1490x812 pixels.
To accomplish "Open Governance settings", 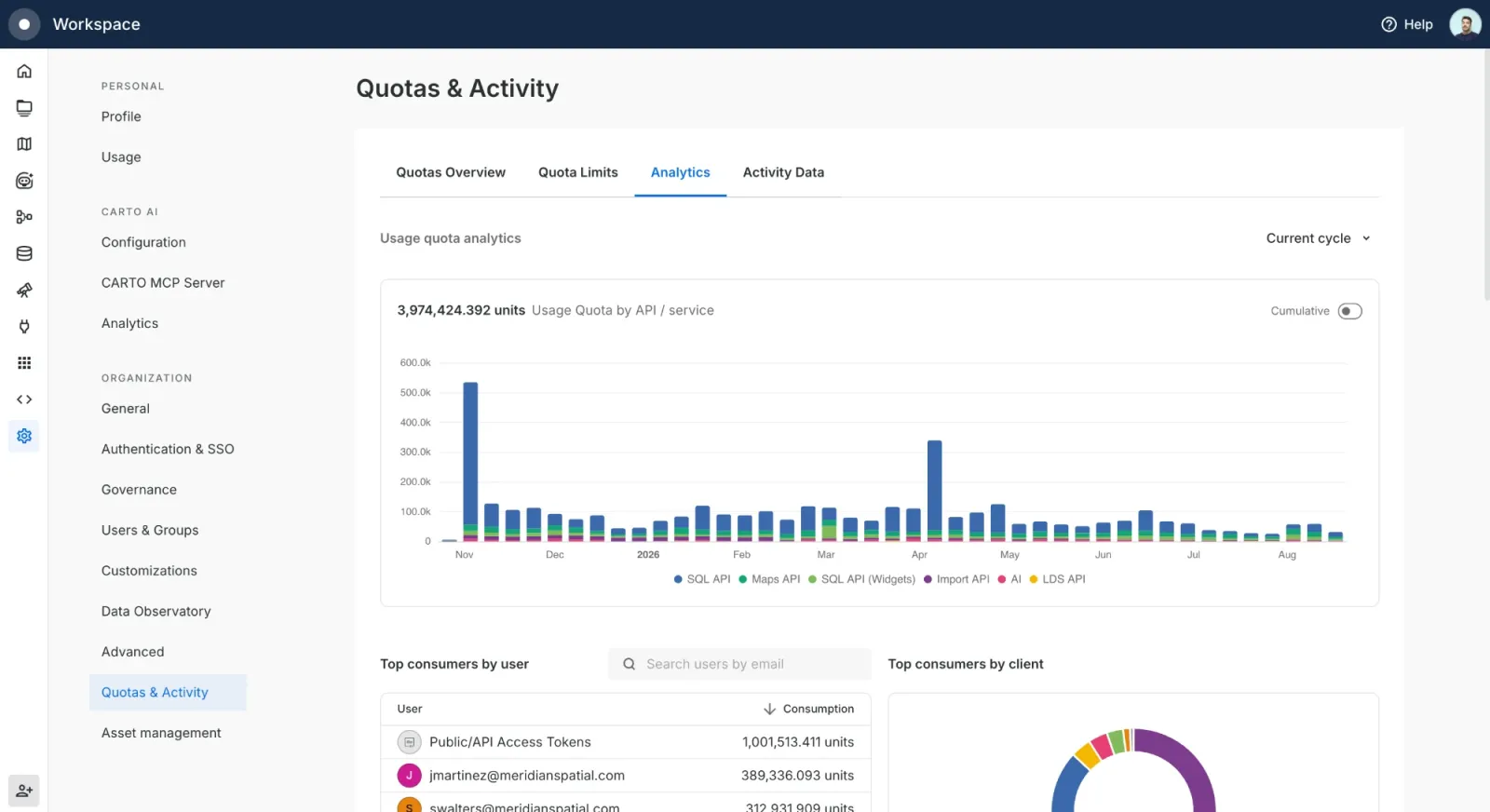I will coord(139,490).
